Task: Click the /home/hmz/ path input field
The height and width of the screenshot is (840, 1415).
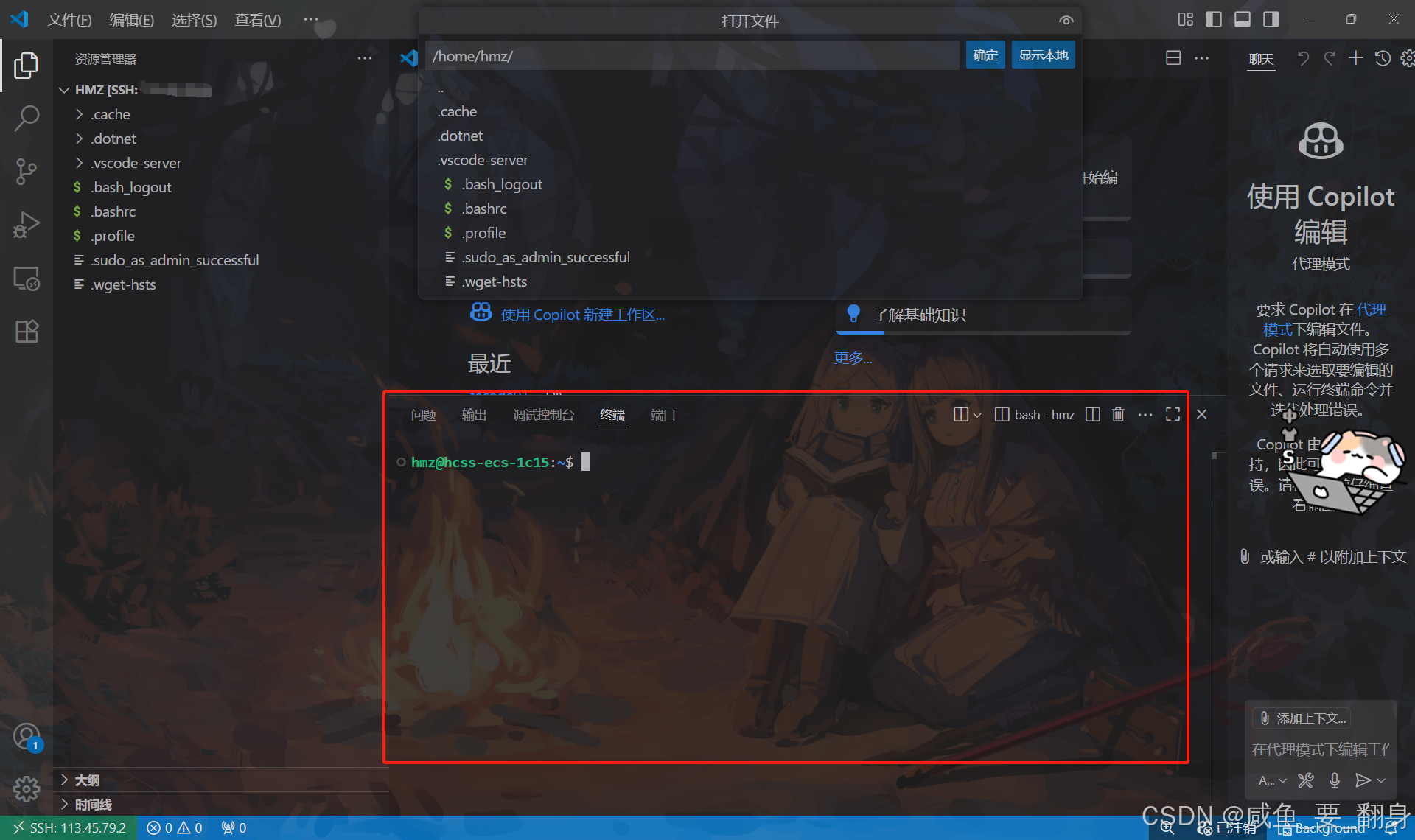Action: 692,56
